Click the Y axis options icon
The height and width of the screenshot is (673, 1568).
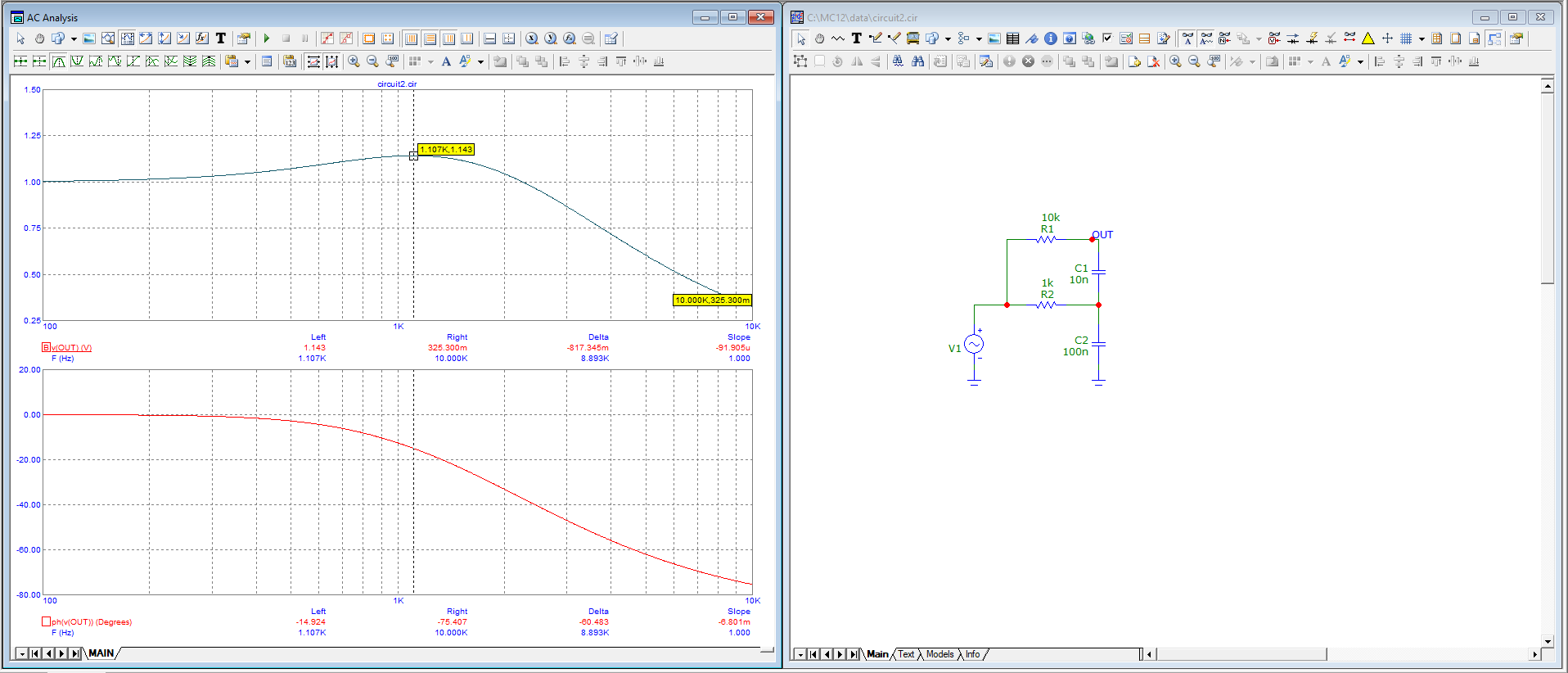550,38
